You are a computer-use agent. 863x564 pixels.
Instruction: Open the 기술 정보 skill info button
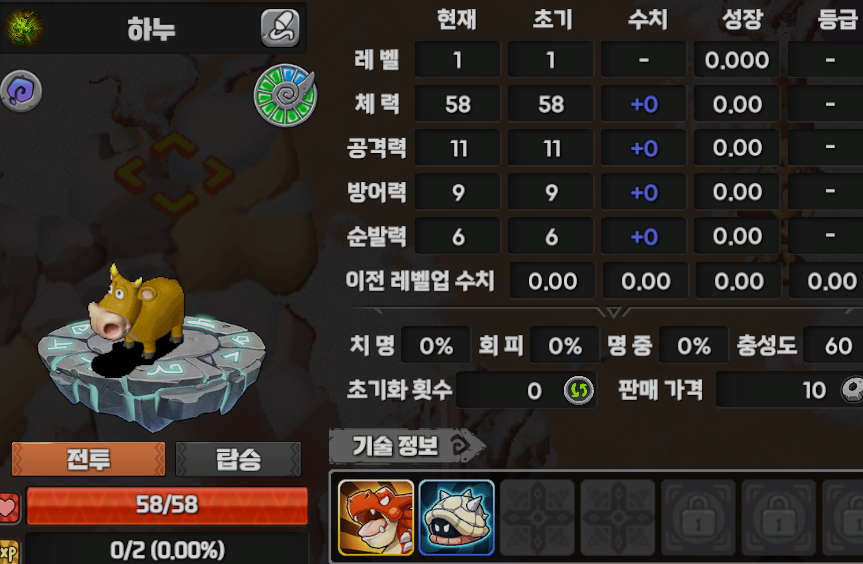click(x=407, y=446)
